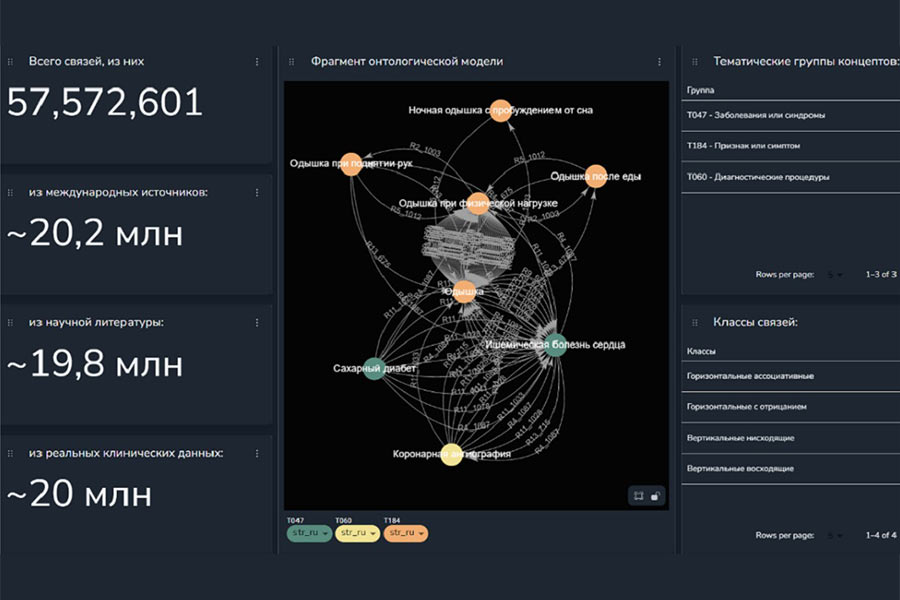Click the 'Одышка после еды' orange node

(x=595, y=176)
